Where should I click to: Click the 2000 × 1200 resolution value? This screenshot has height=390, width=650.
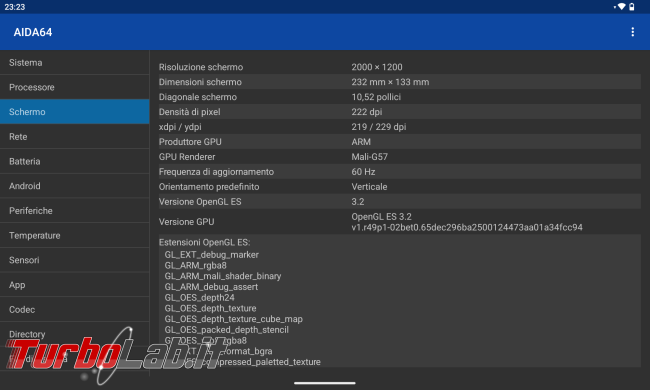(377, 67)
